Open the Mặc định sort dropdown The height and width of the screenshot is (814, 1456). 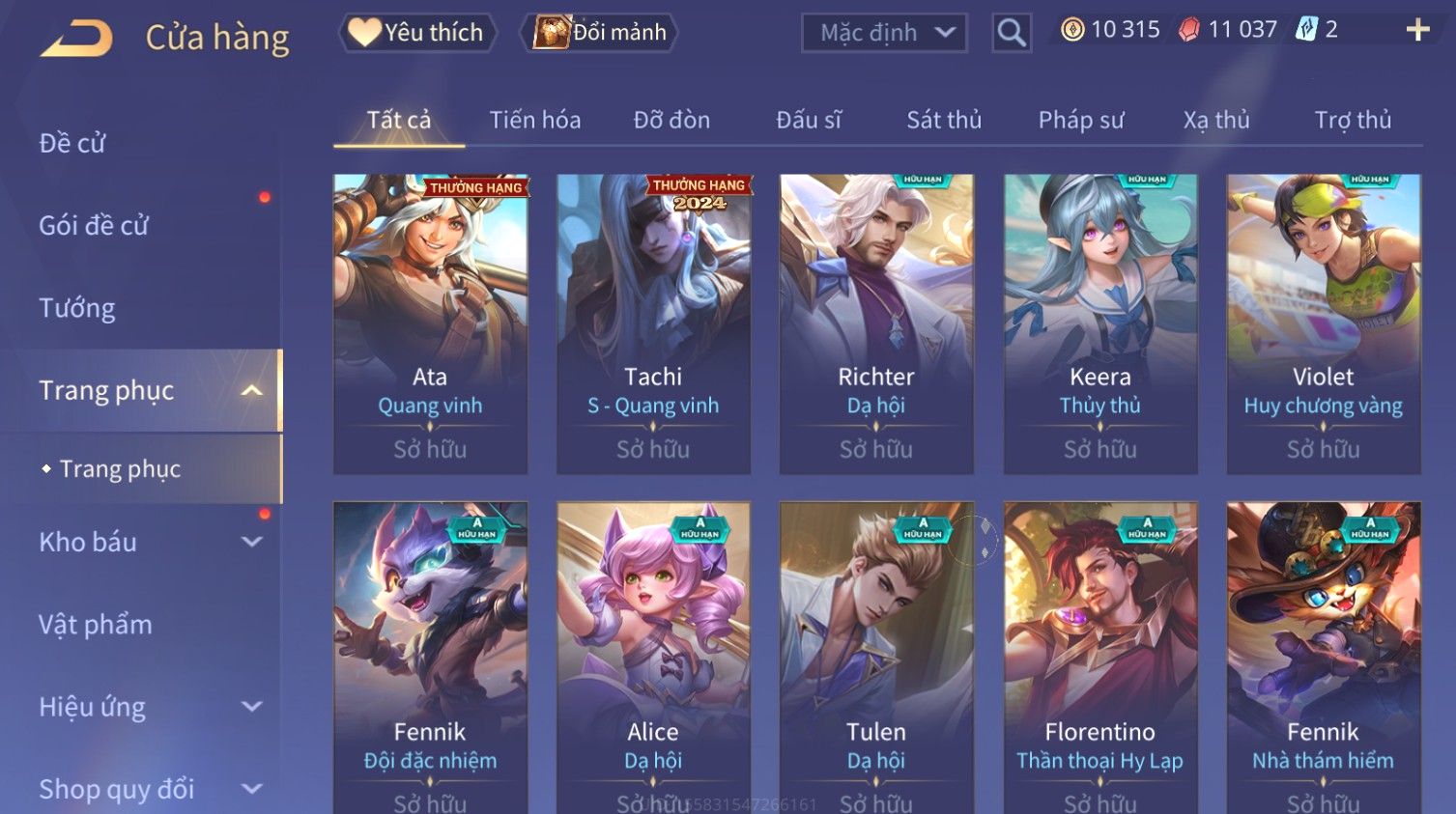(x=884, y=33)
